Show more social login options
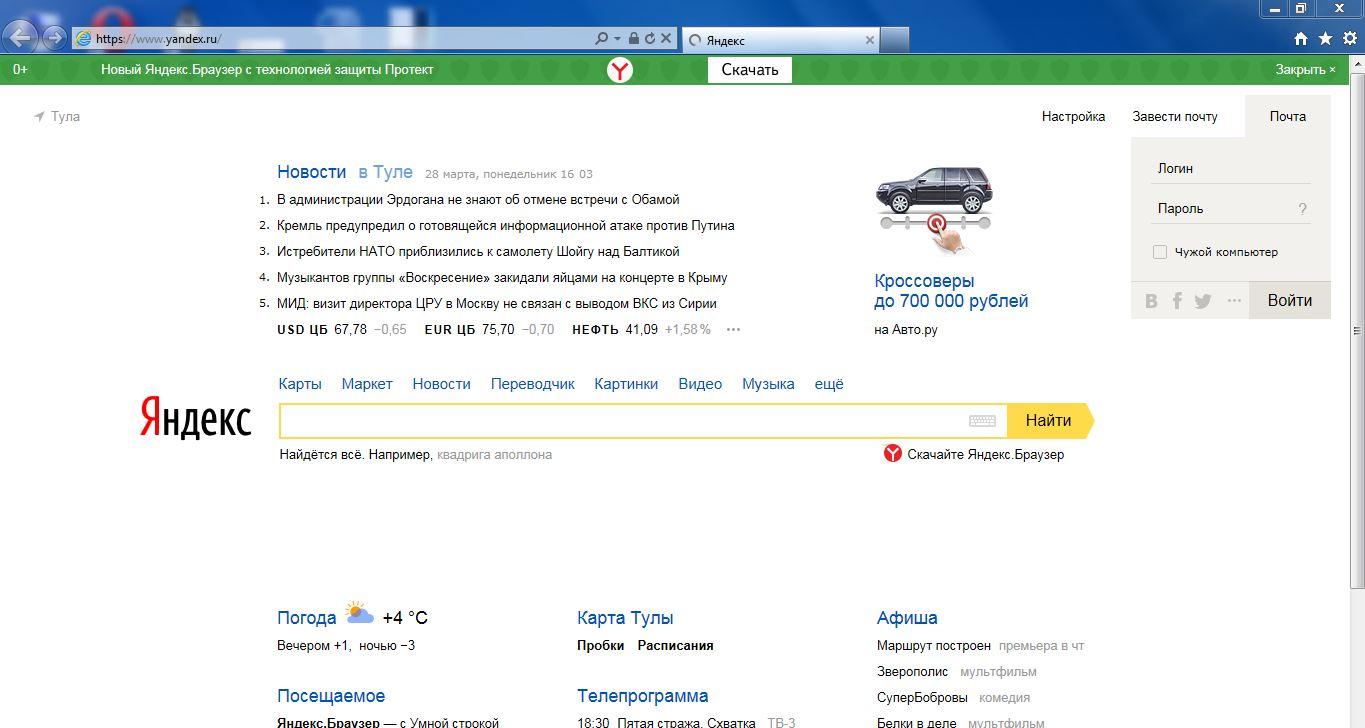Screen dimensions: 1365x728 tap(1233, 301)
